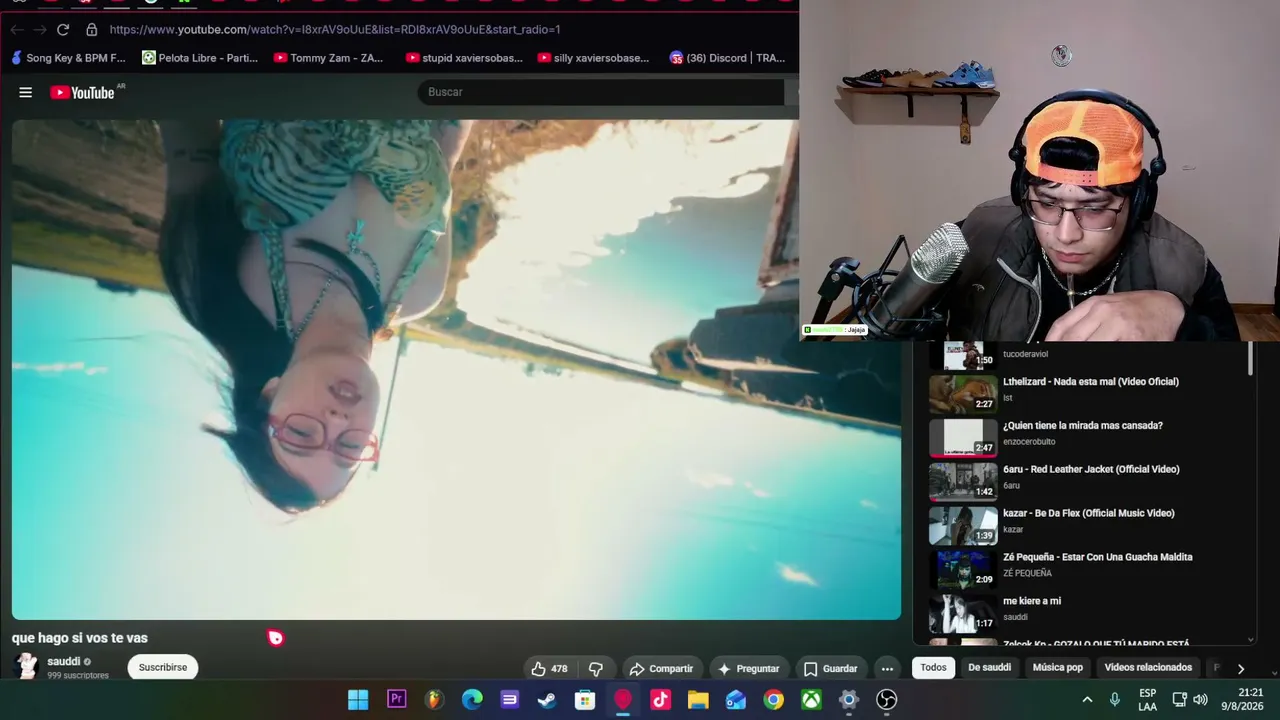Image resolution: width=1280 pixels, height=720 pixels.
Task: Open Xbox app from taskbar
Action: point(811,700)
